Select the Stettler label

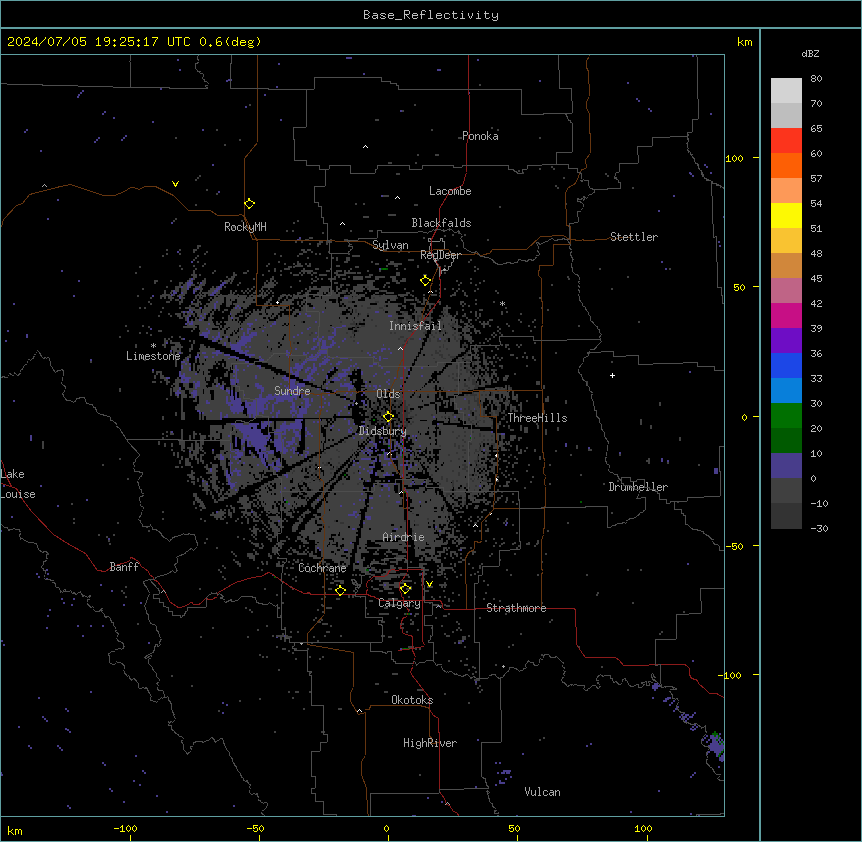click(x=634, y=237)
